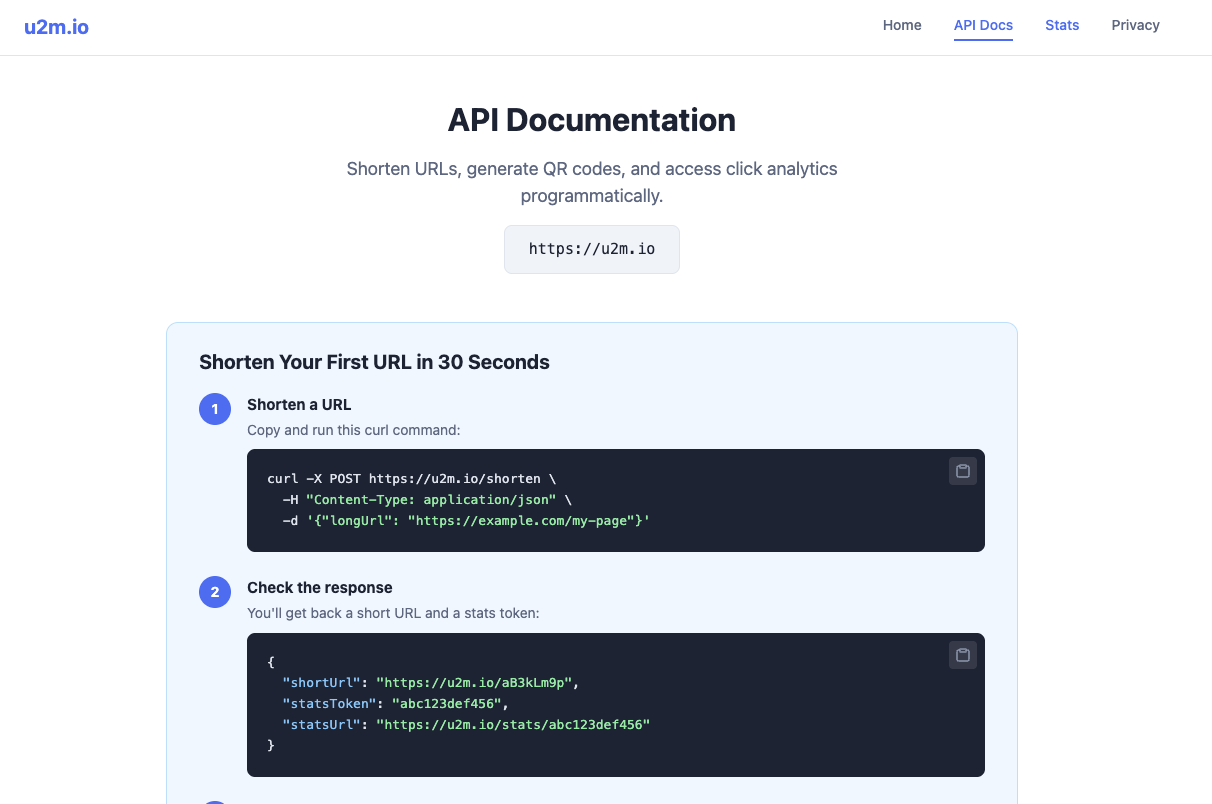
Task: Click the u2m.io logo in the header
Action: (x=56, y=26)
